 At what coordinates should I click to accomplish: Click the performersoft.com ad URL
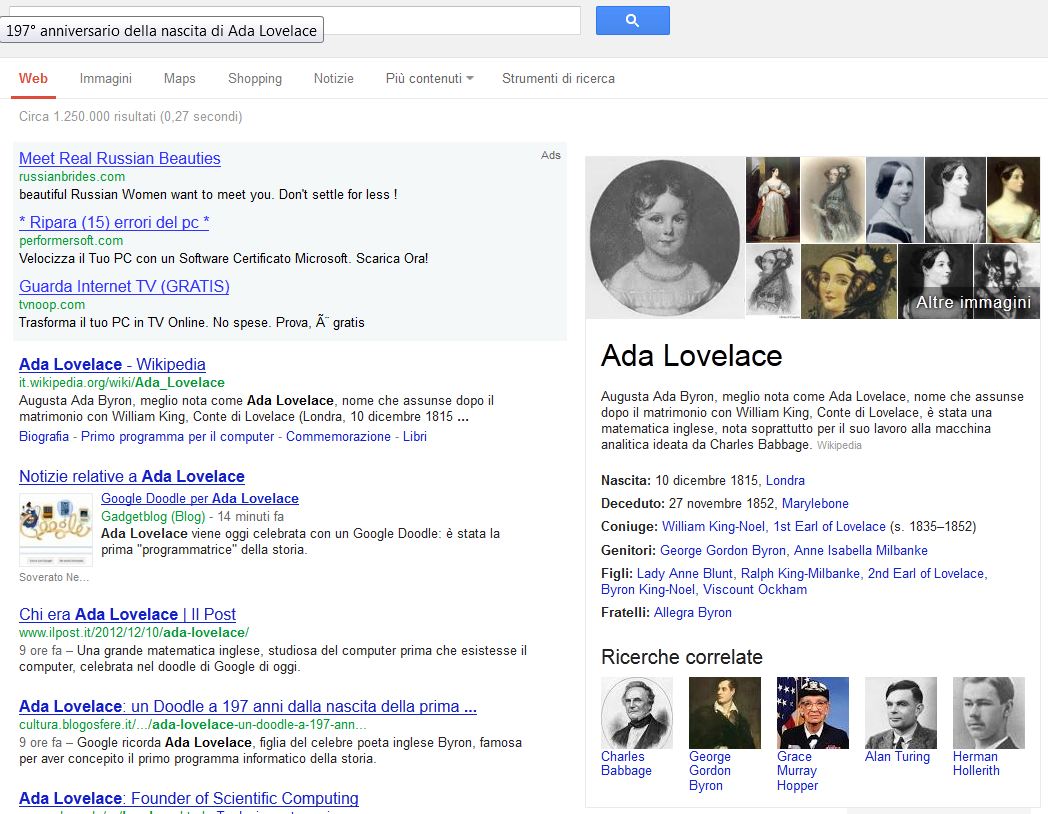[x=71, y=241]
